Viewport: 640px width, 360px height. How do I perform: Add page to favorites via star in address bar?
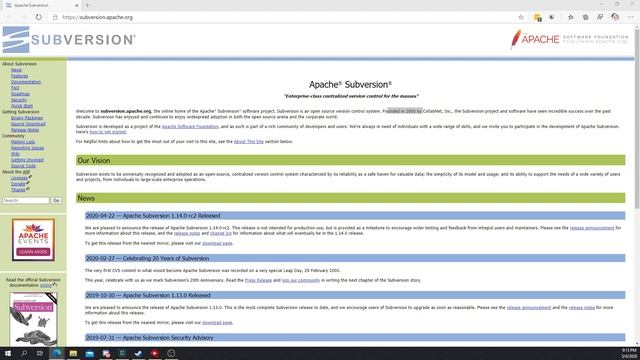tap(521, 17)
